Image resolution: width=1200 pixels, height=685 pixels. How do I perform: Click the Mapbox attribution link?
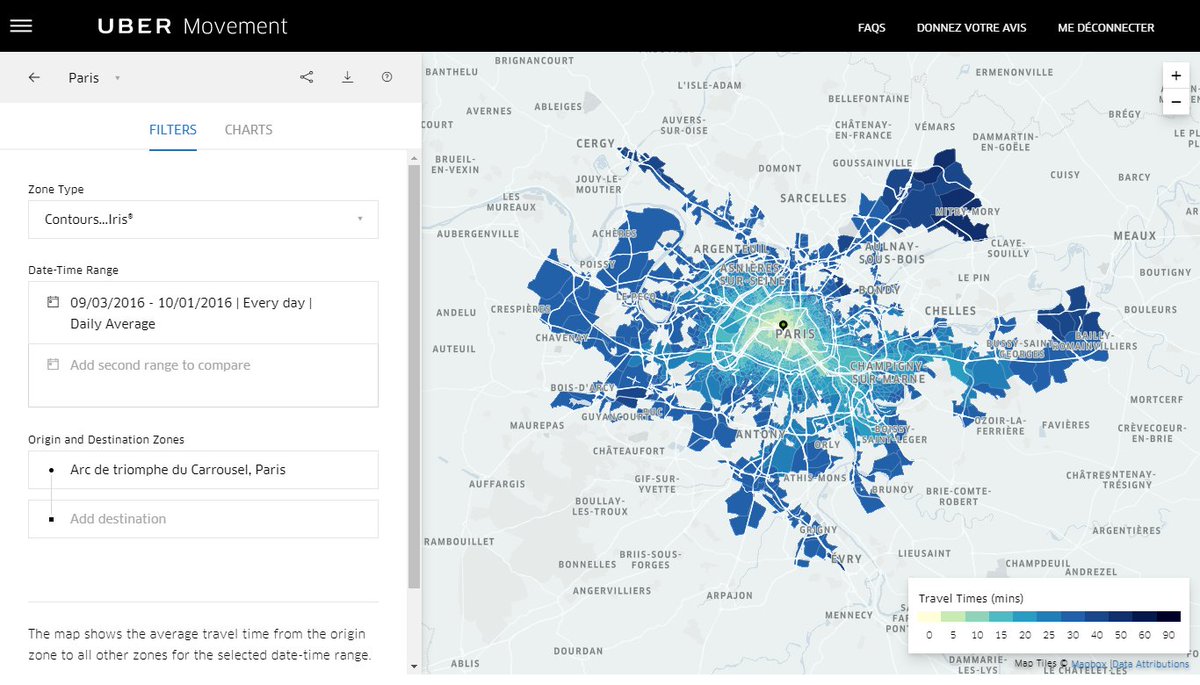[1089, 664]
